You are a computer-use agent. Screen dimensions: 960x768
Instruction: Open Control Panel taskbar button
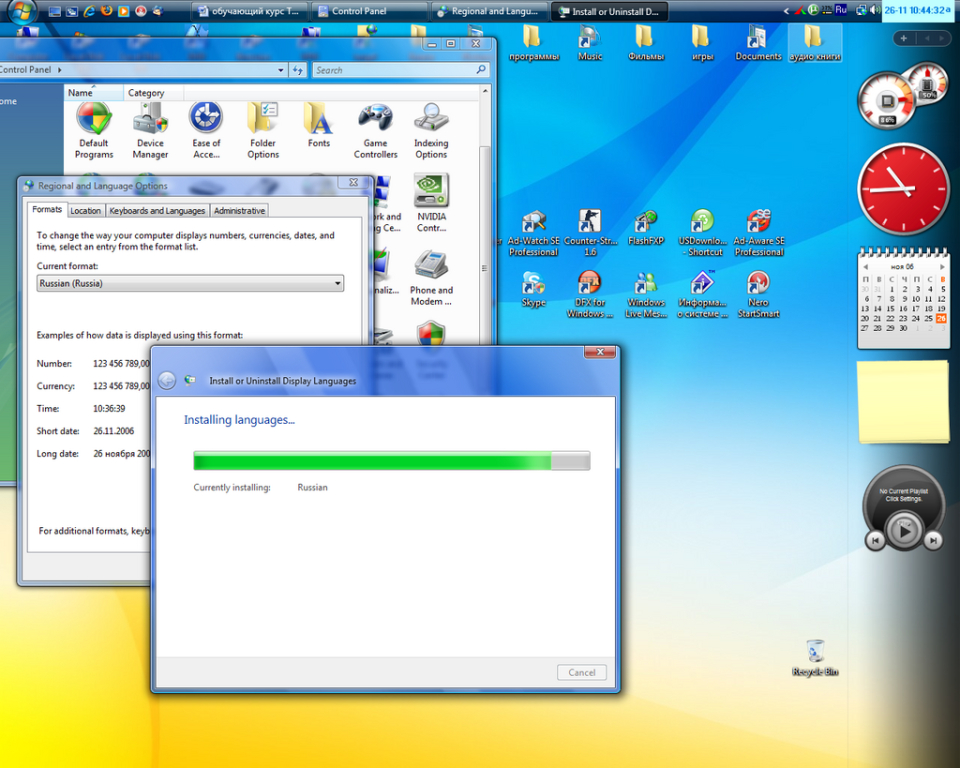coord(369,11)
